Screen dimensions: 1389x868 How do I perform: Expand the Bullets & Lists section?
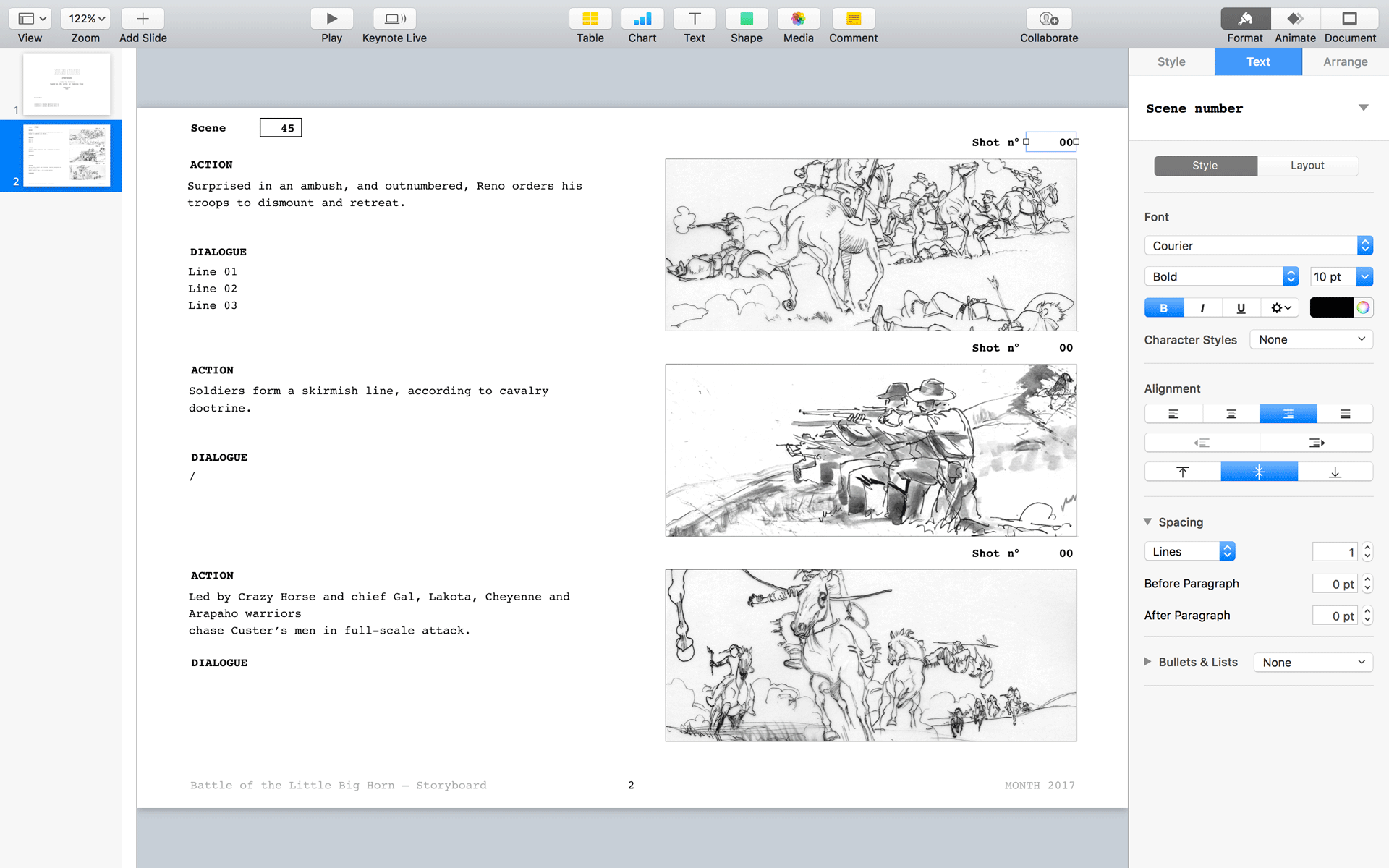(1148, 662)
